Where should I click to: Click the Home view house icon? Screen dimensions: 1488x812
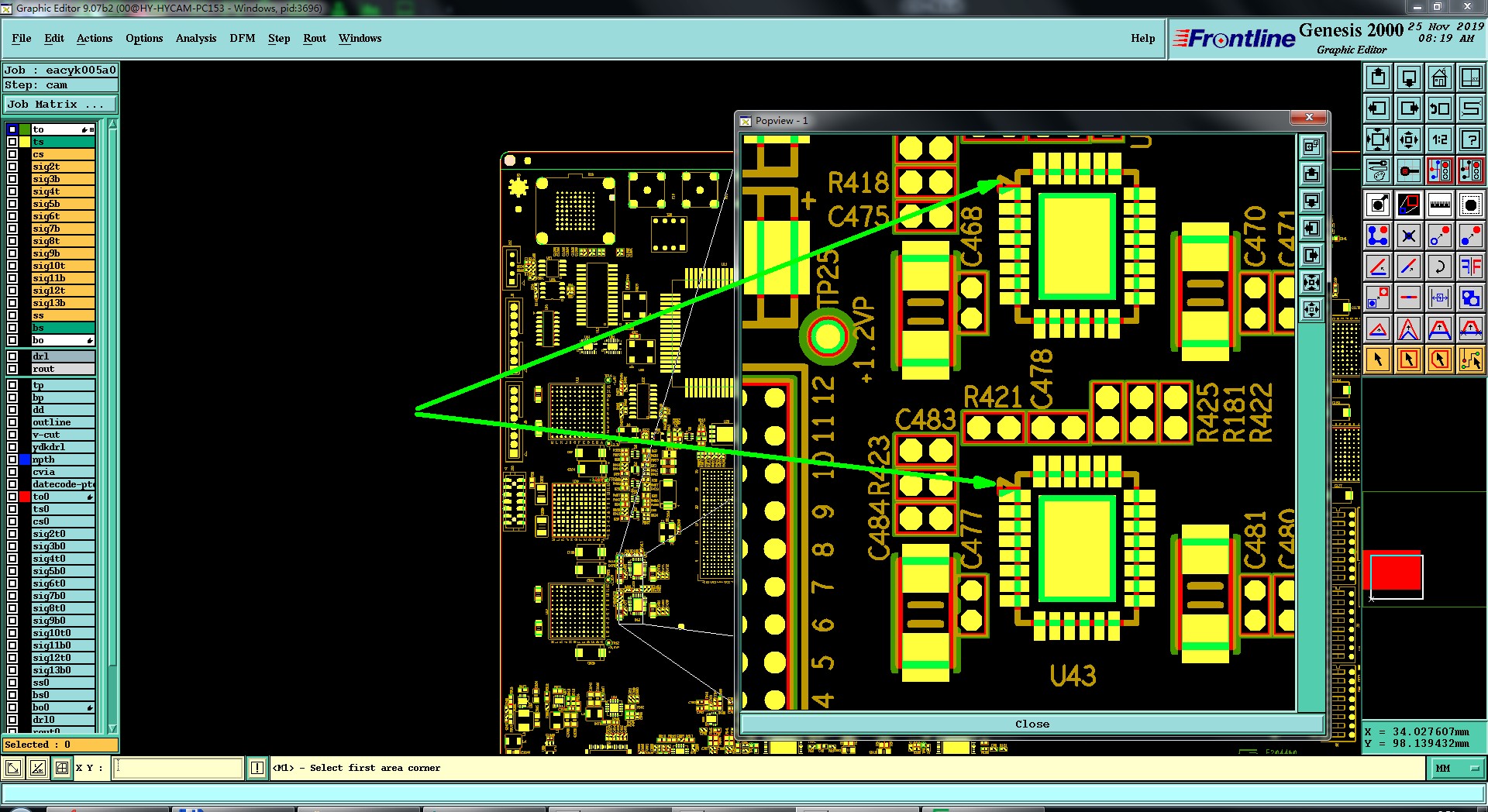point(1440,77)
